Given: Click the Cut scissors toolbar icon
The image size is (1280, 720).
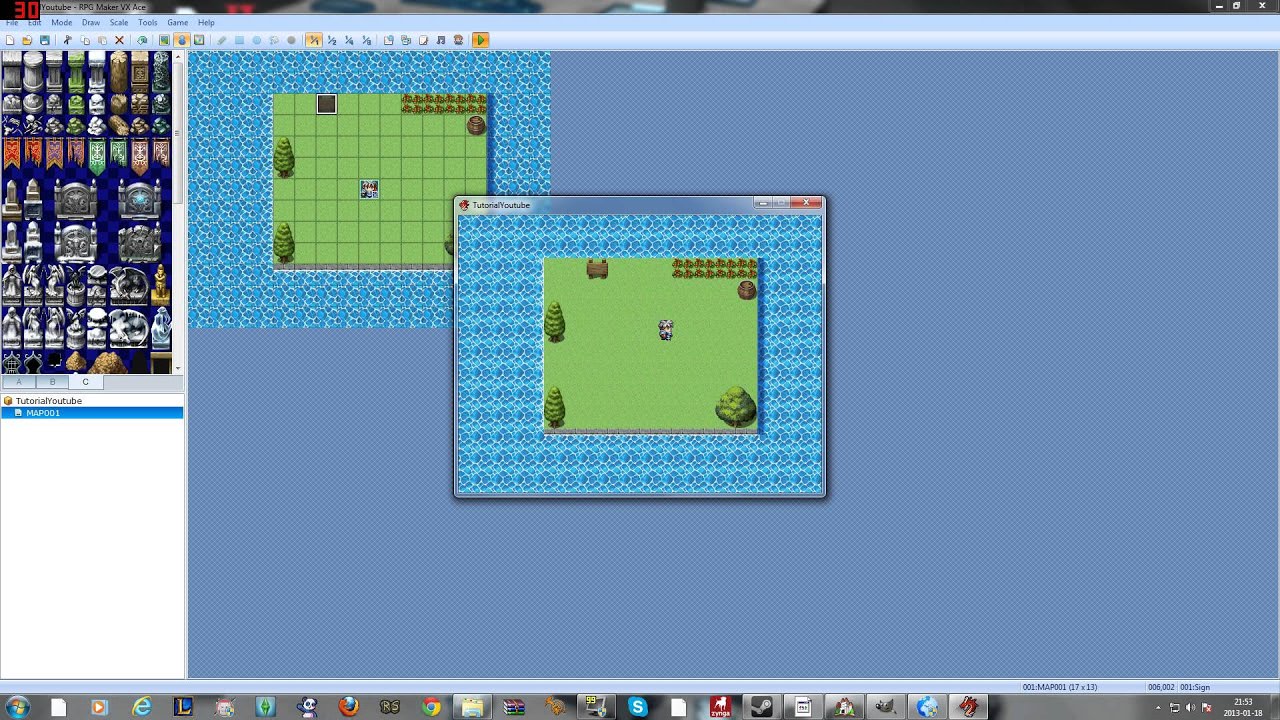Looking at the screenshot, I should point(67,40).
